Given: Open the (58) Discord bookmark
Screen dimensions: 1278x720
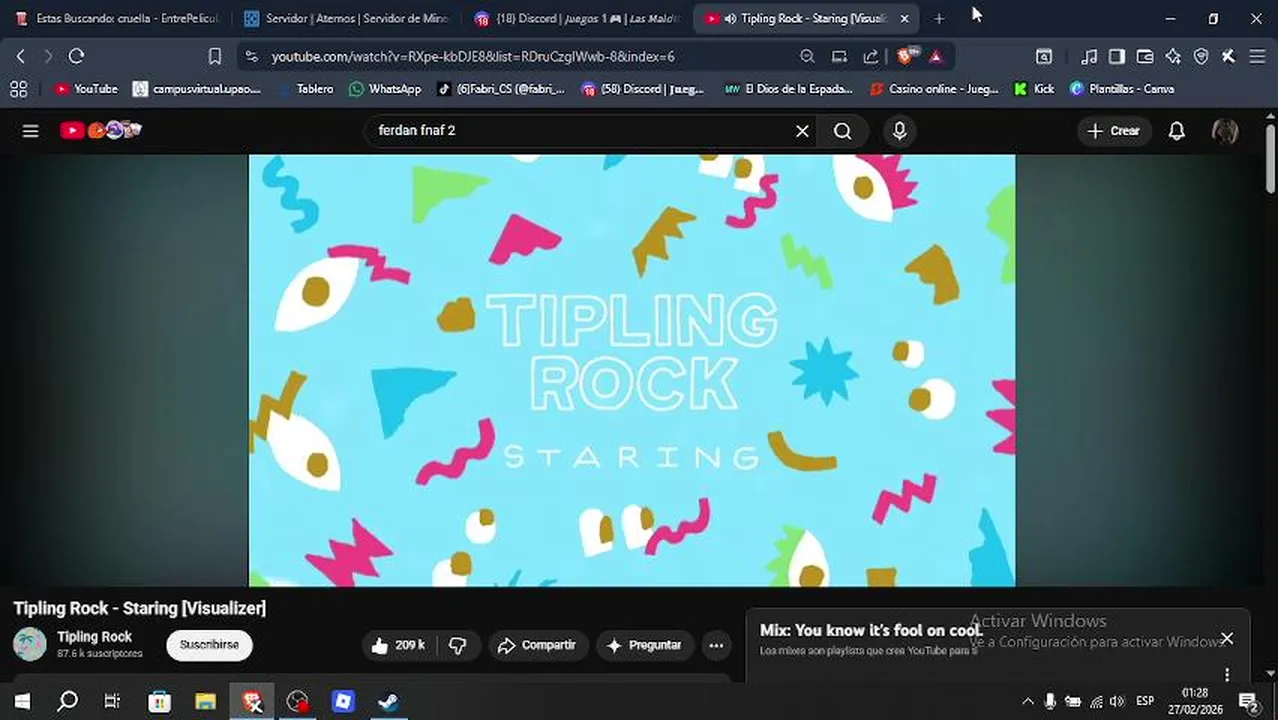Looking at the screenshot, I should 643,89.
